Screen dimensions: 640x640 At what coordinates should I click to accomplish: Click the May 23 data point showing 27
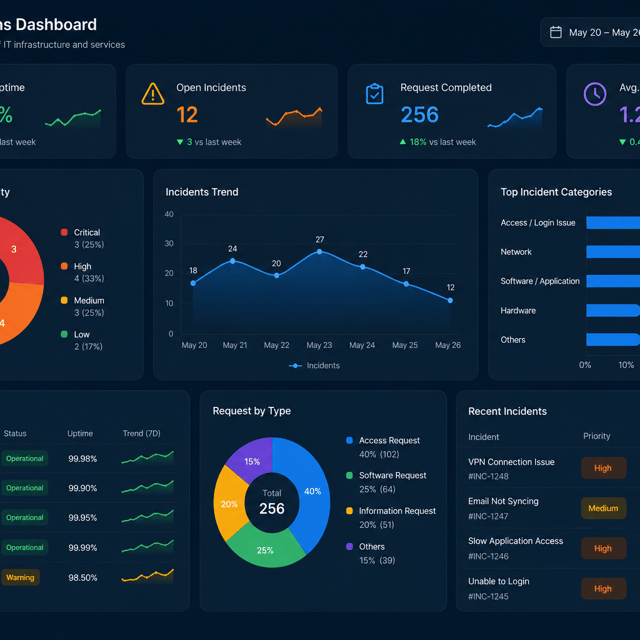point(320,252)
